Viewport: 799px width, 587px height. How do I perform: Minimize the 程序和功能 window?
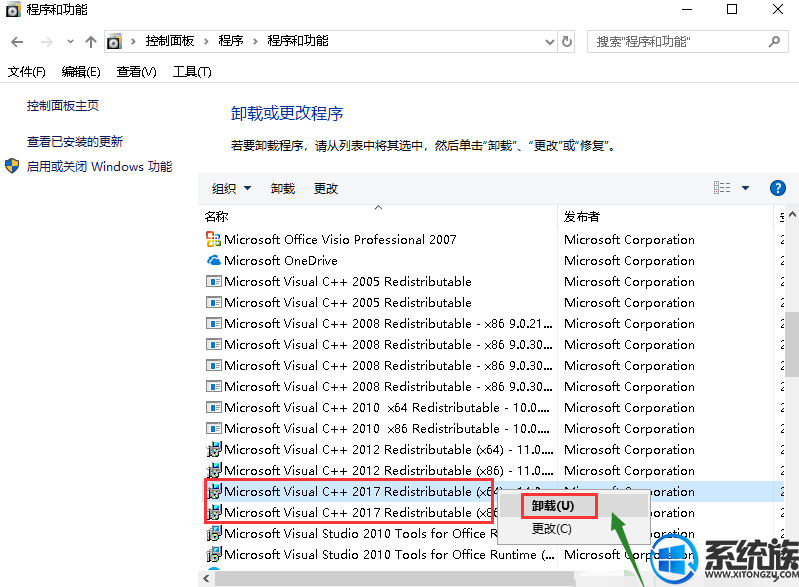pos(687,9)
